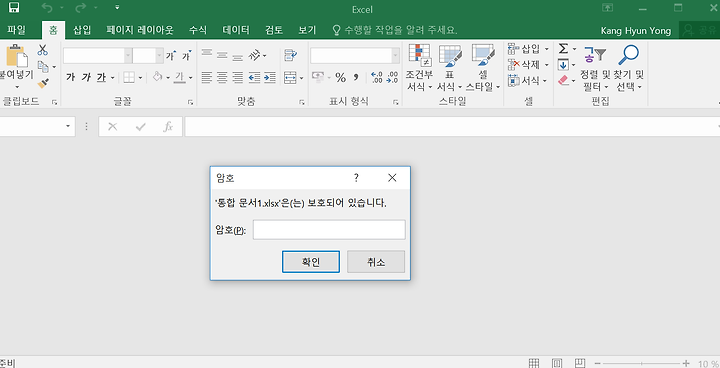Click 확인 in the password dialog
This screenshot has height=368, width=720.
[x=311, y=262]
